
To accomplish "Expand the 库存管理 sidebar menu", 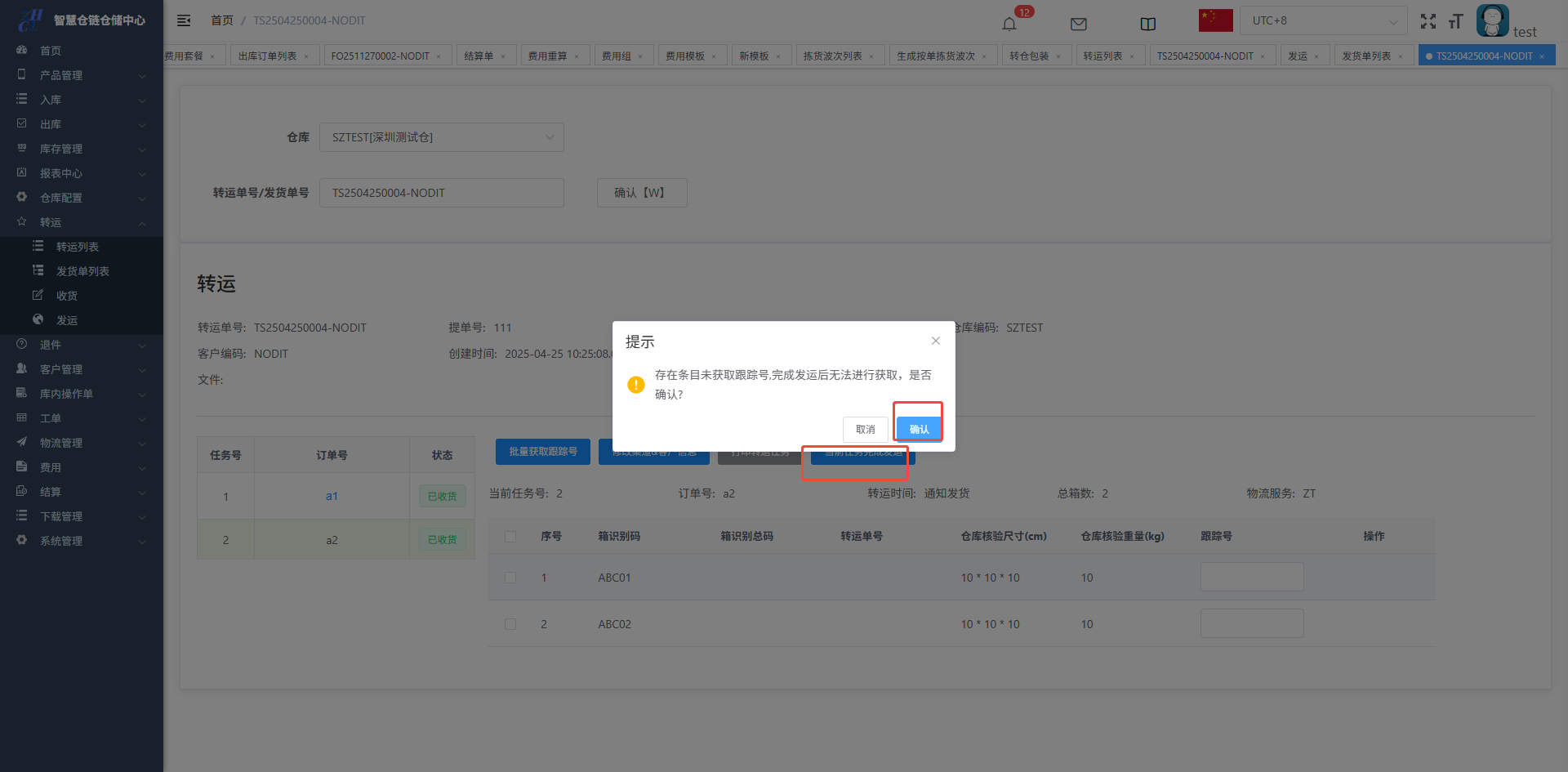I will 82,149.
